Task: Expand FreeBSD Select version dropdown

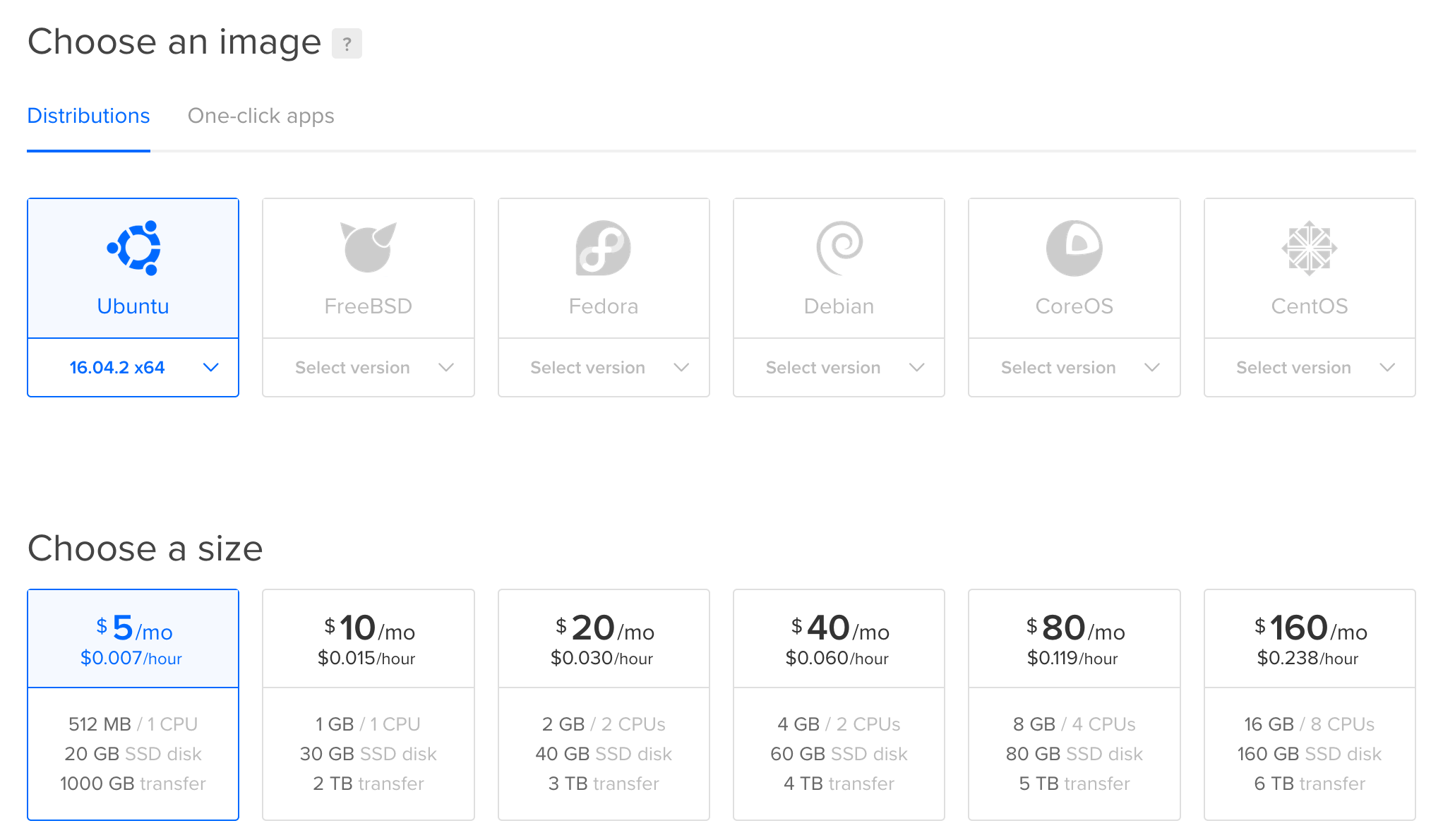Action: (368, 368)
